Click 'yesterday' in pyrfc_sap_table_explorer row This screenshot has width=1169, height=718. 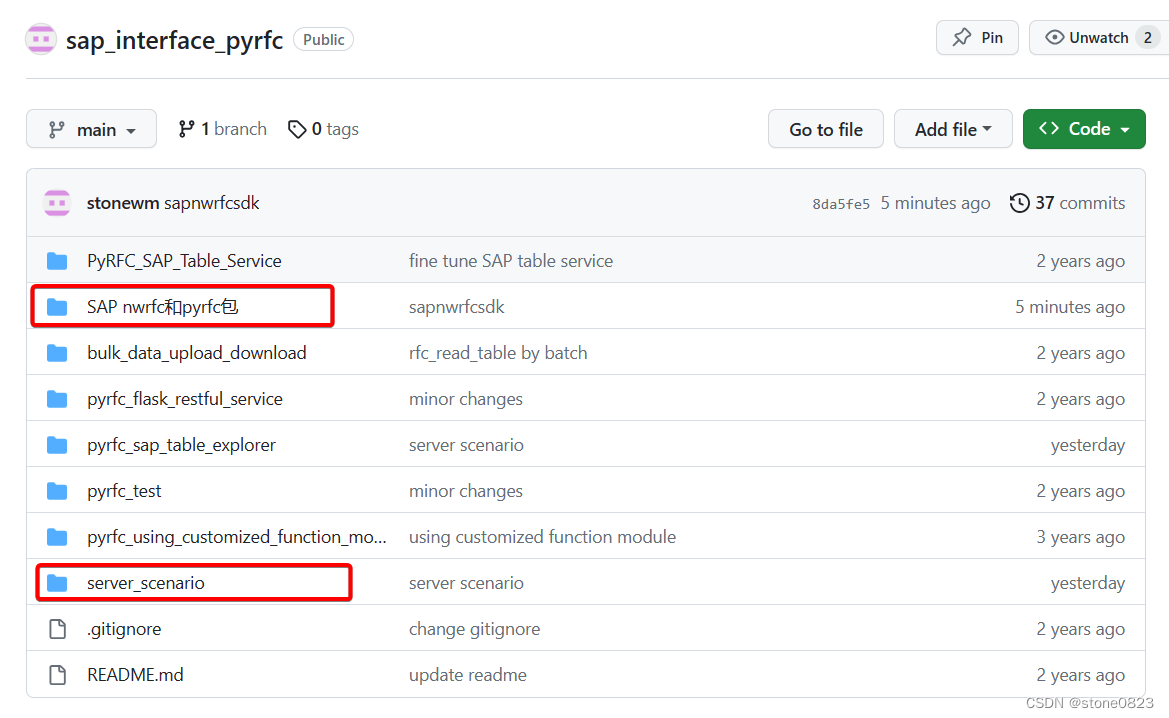[1088, 445]
